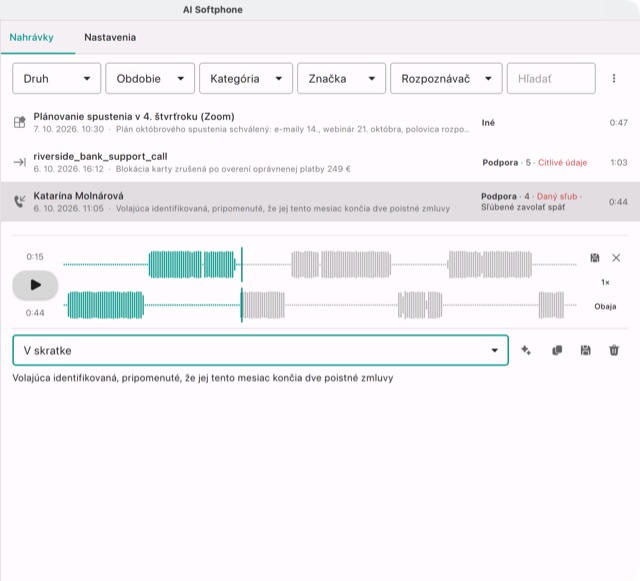This screenshot has width=640, height=581.
Task: Expand the Obdobie filter dropdown
Action: (150, 78)
